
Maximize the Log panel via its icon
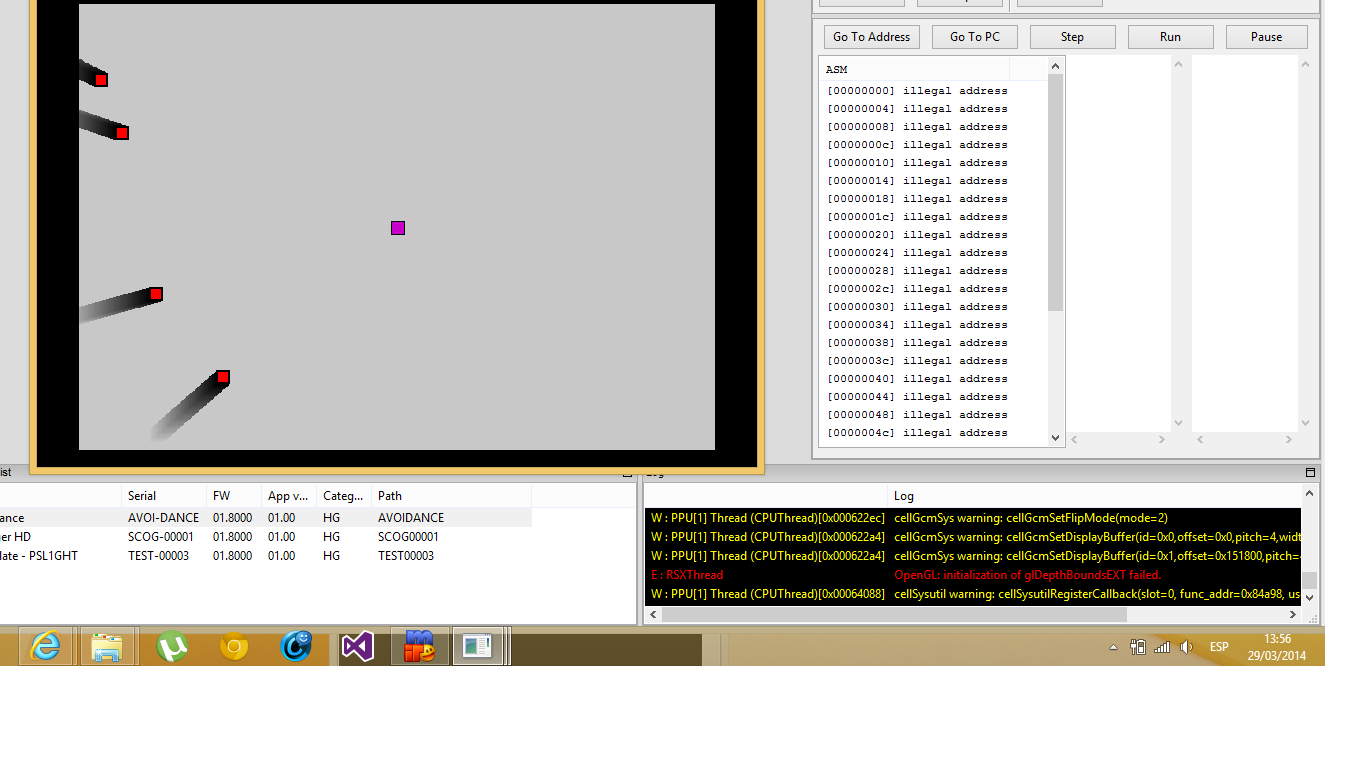pyautogui.click(x=1310, y=473)
